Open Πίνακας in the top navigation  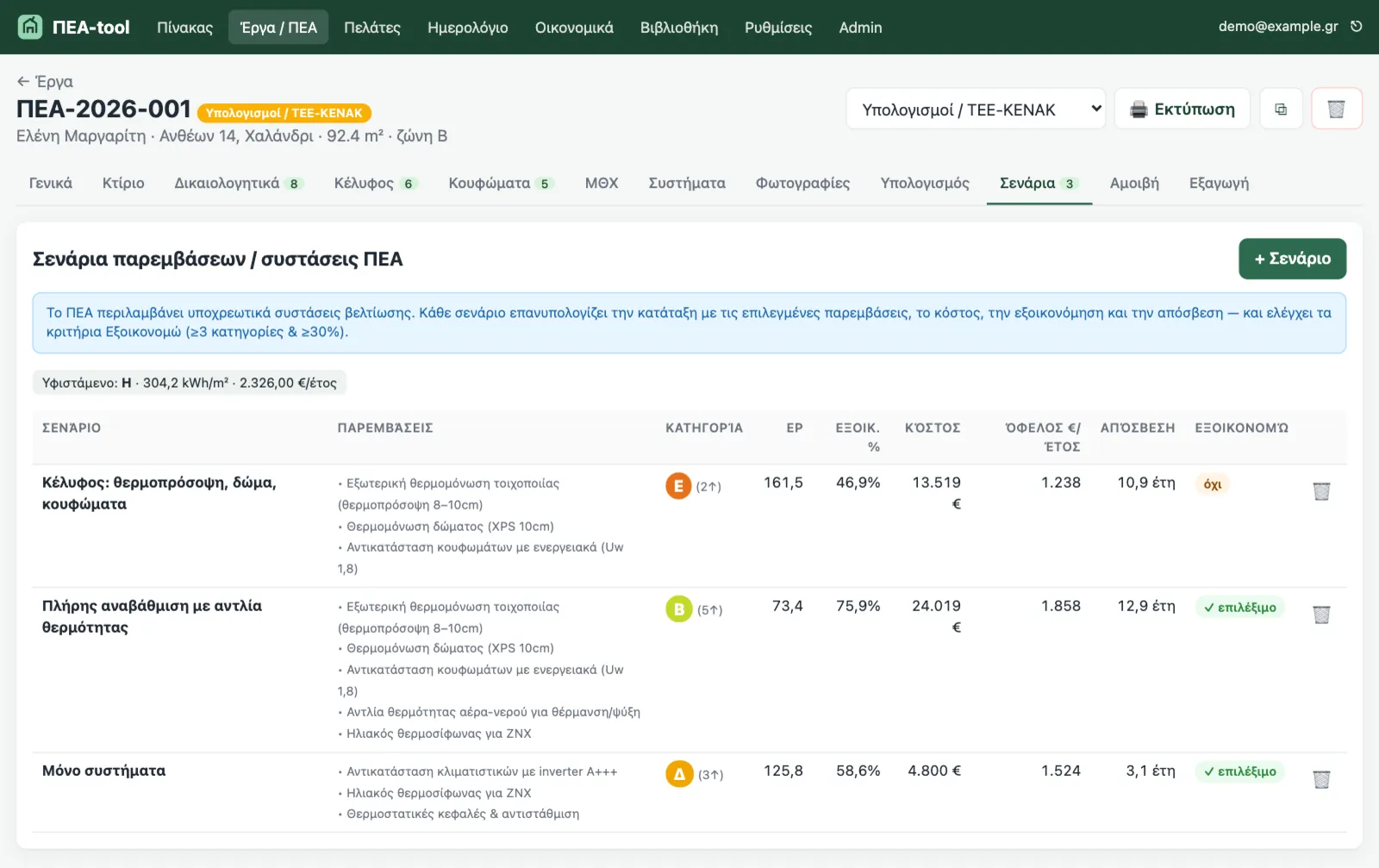coord(184,28)
